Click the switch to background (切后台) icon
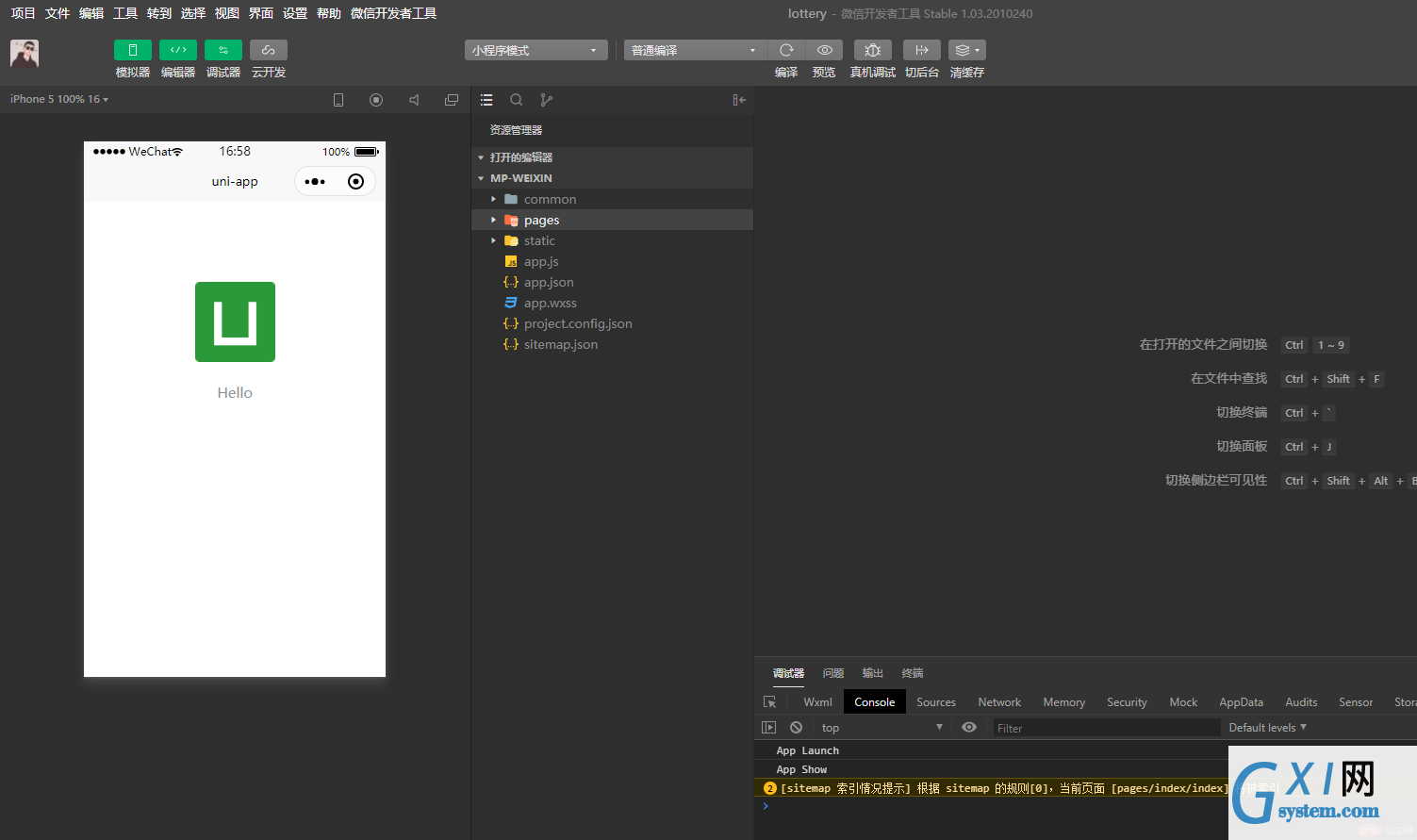The height and width of the screenshot is (840, 1417). (x=922, y=50)
